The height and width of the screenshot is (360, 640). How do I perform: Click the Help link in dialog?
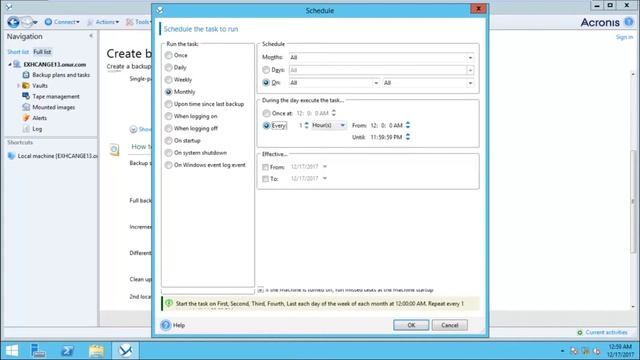pyautogui.click(x=179, y=325)
